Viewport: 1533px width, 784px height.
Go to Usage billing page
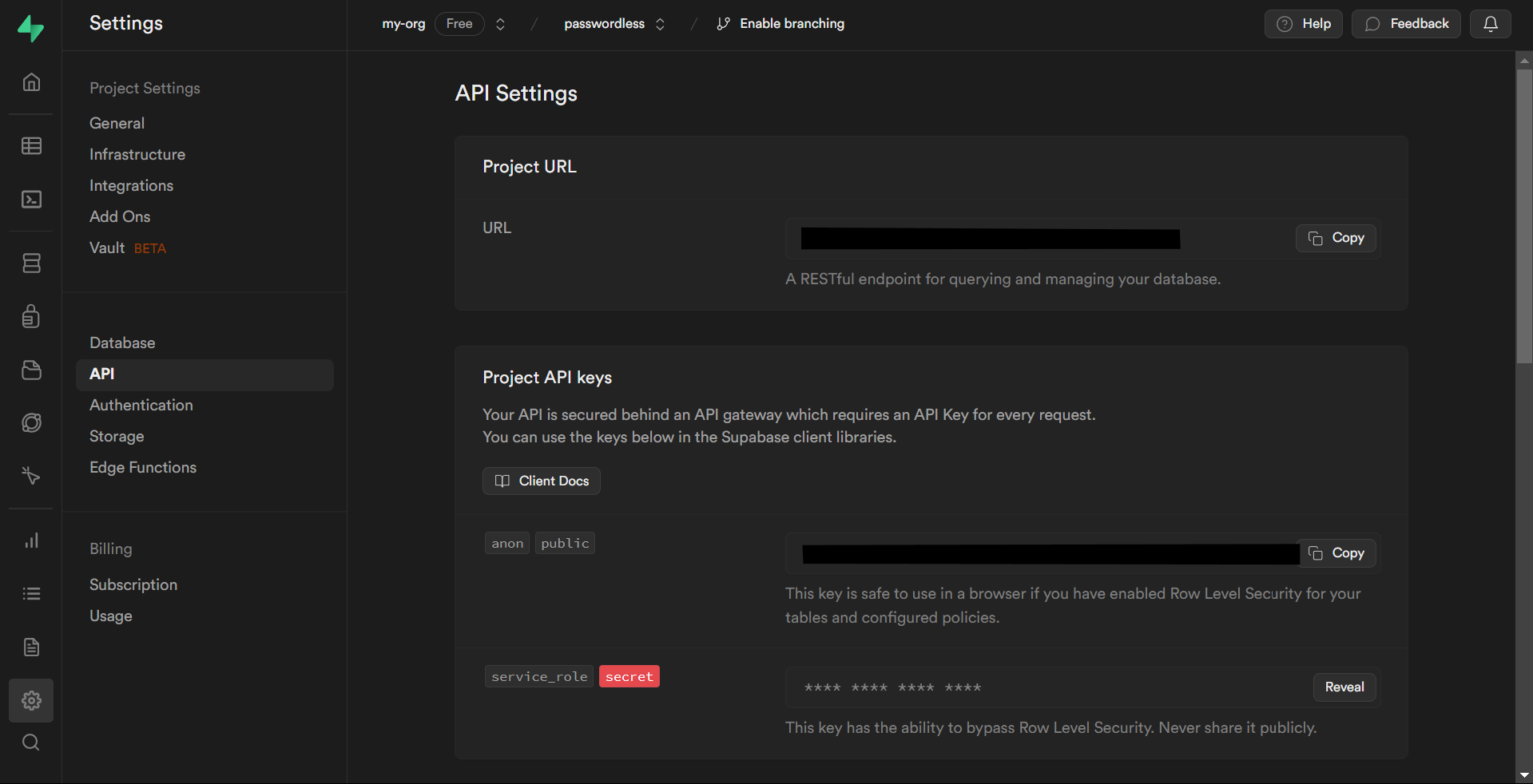pos(111,616)
